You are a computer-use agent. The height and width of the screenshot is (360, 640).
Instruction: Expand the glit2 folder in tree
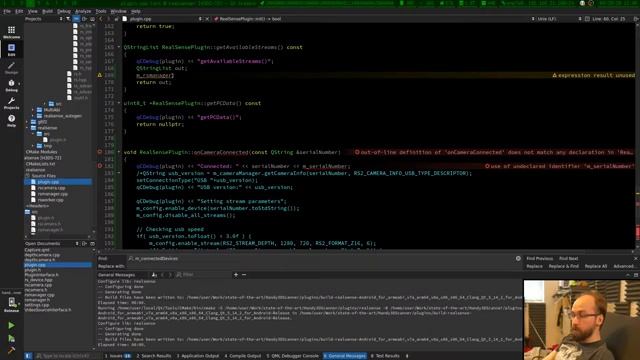click(x=27, y=122)
